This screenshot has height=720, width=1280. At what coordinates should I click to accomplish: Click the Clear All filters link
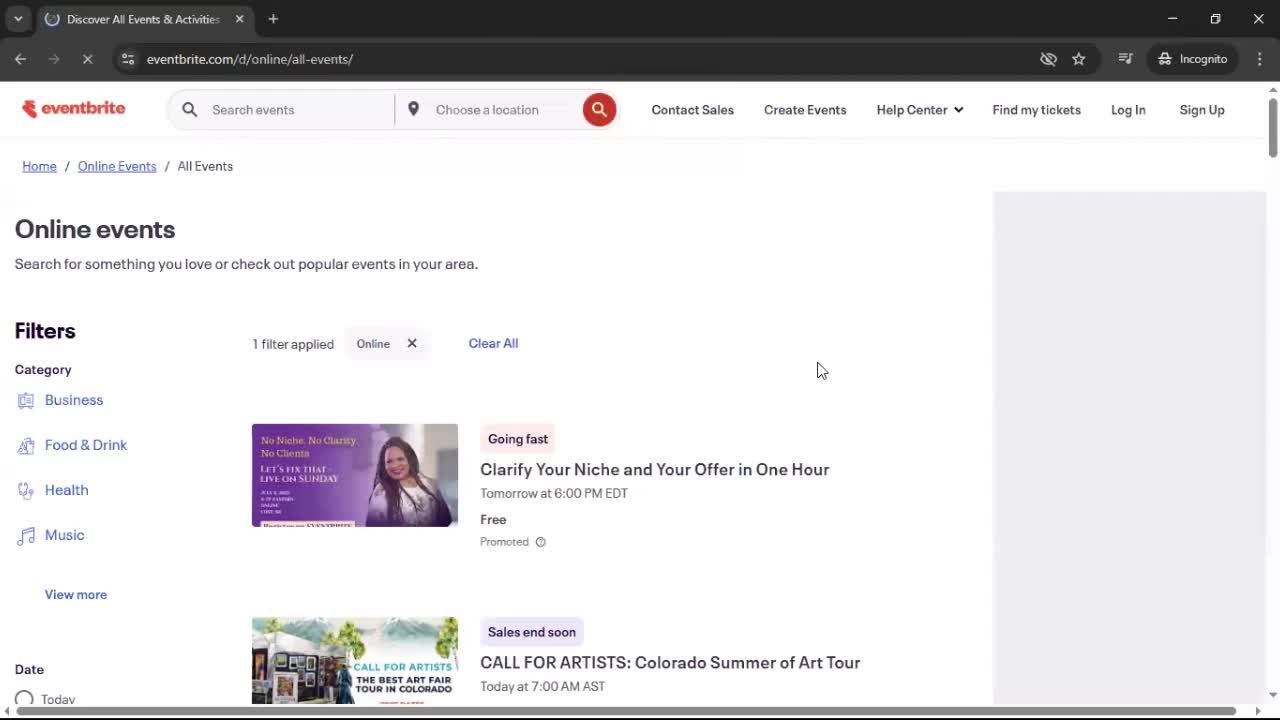(x=493, y=343)
